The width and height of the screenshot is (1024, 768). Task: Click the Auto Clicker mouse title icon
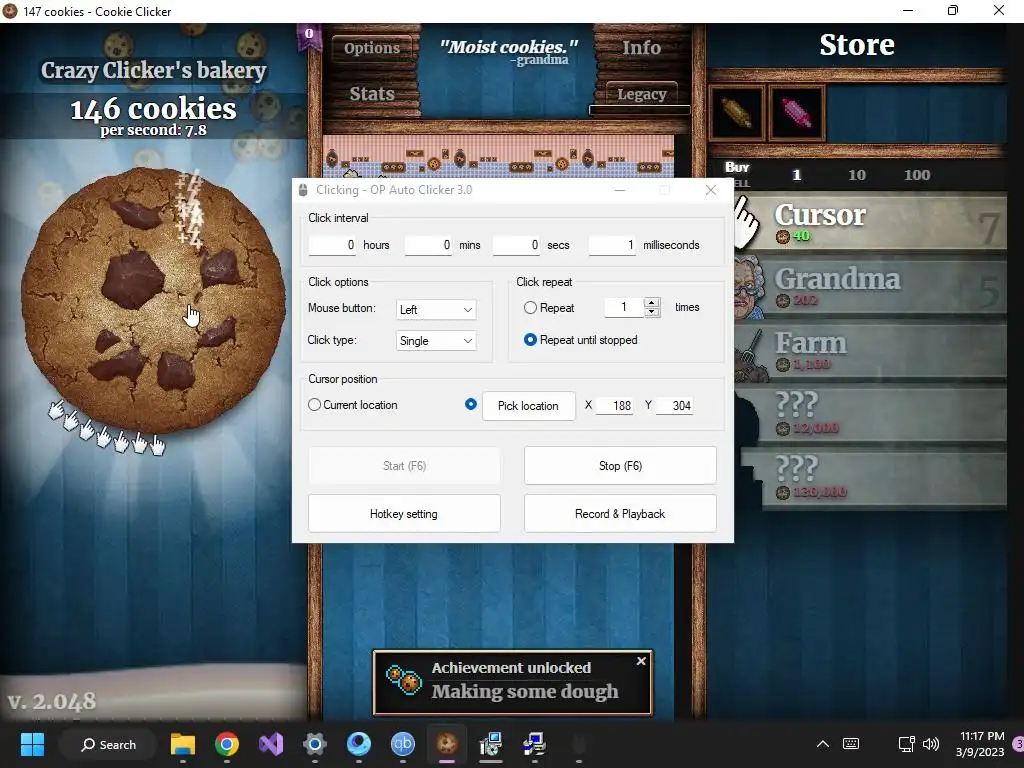[303, 190]
